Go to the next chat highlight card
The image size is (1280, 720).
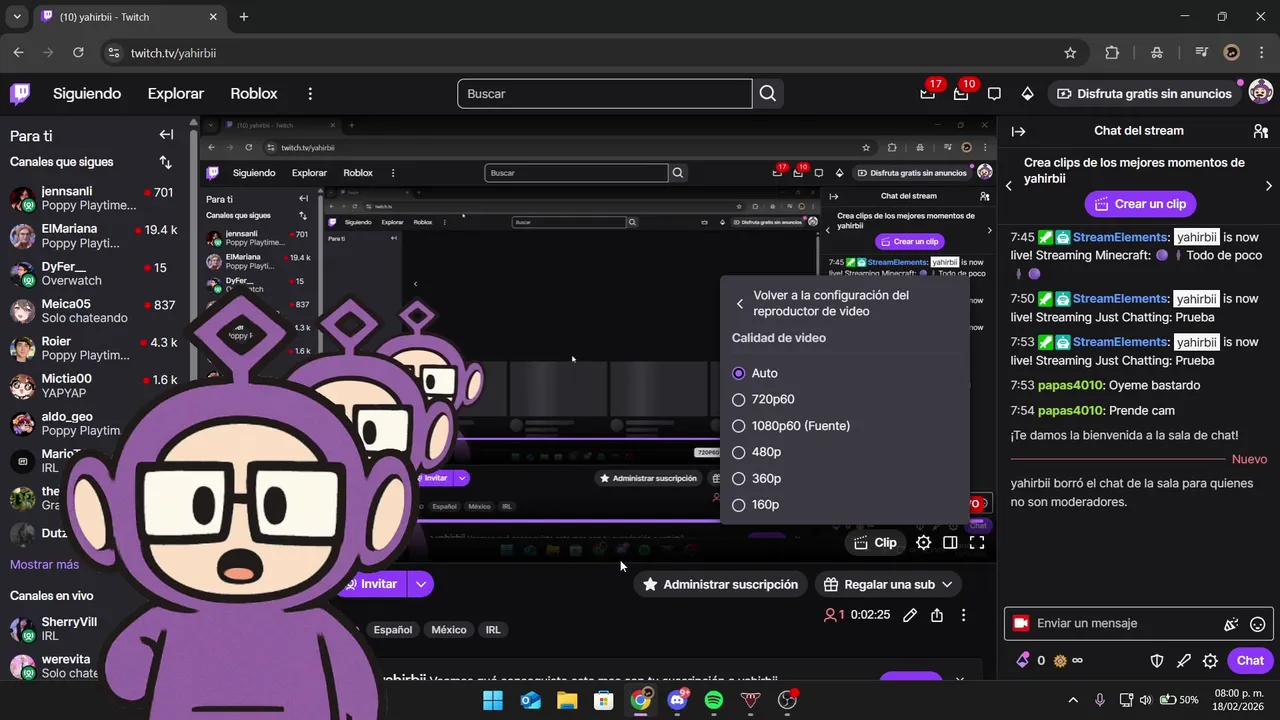click(x=1269, y=186)
